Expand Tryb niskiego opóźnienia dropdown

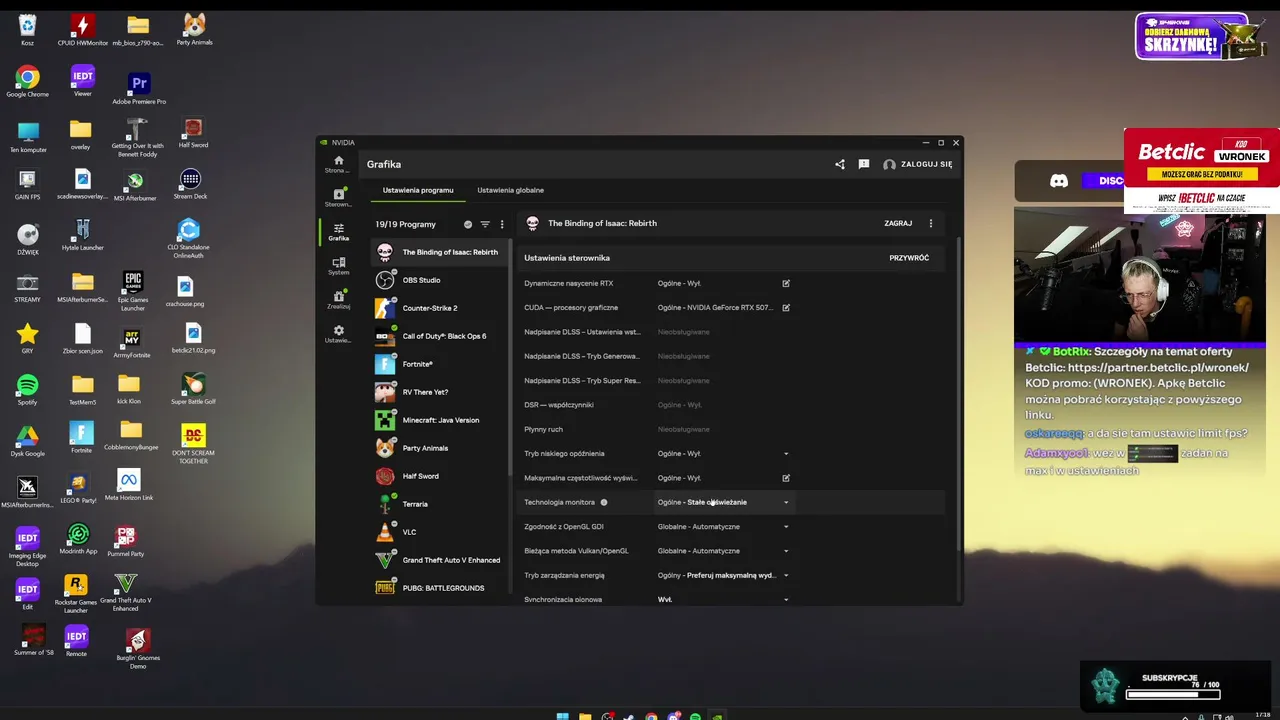point(786,454)
